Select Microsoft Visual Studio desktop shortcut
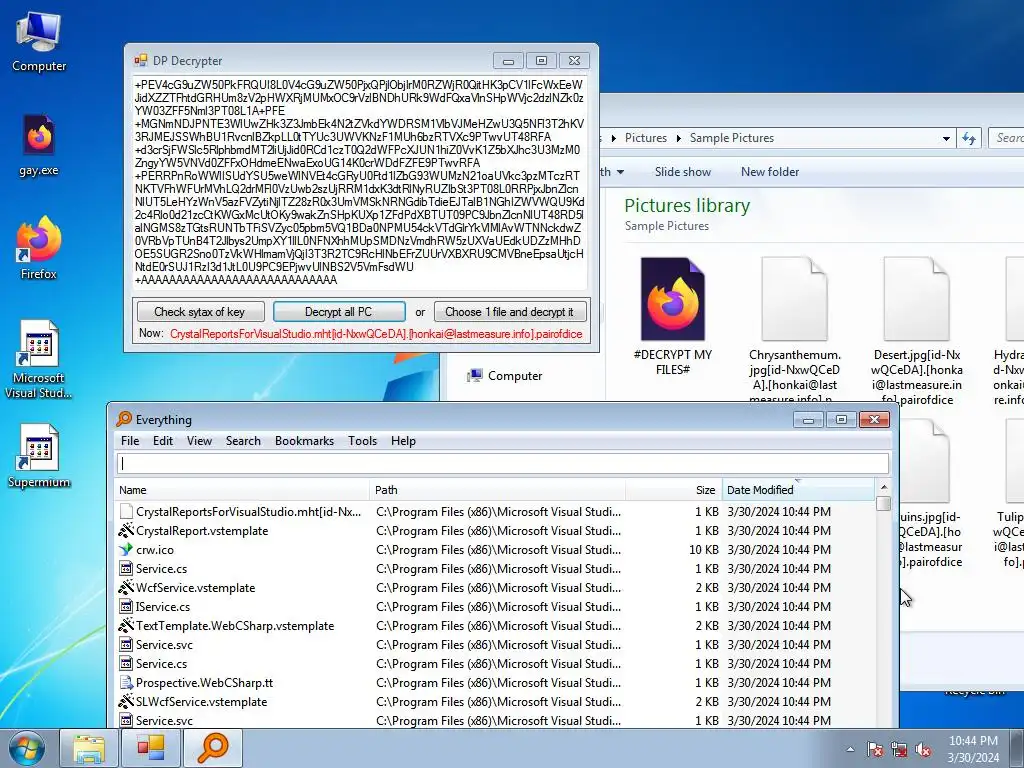1024x768 pixels. pyautogui.click(x=39, y=359)
